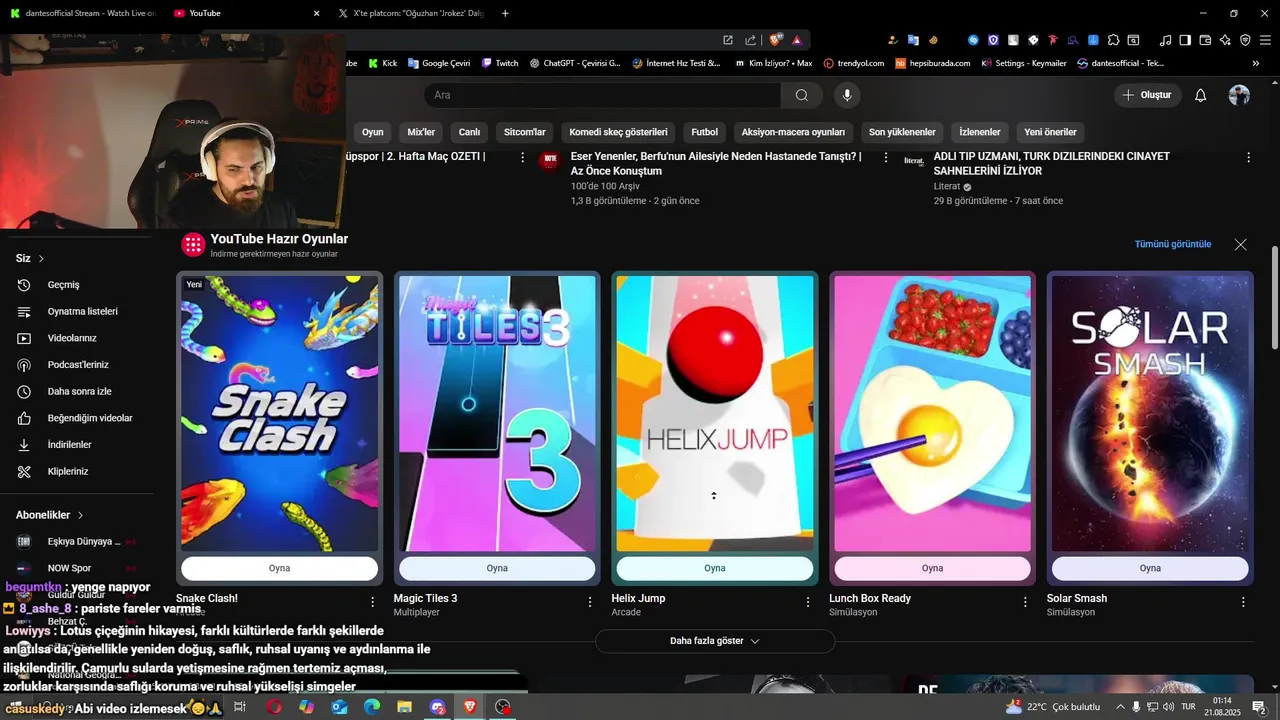The height and width of the screenshot is (720, 1280).
Task: Expand Daha fazla göster games
Action: tap(715, 641)
